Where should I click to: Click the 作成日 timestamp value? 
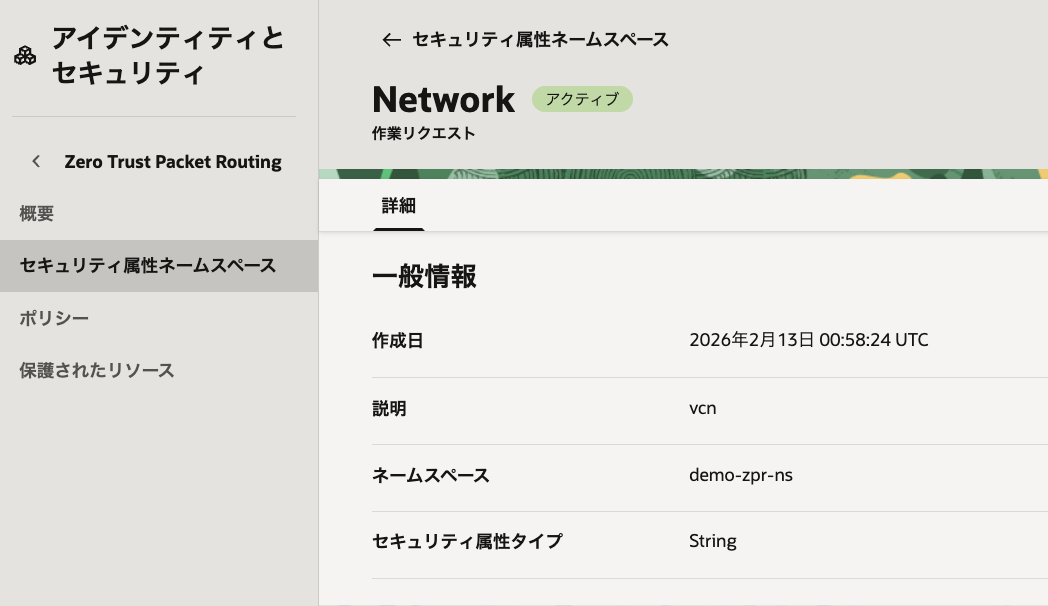808,340
